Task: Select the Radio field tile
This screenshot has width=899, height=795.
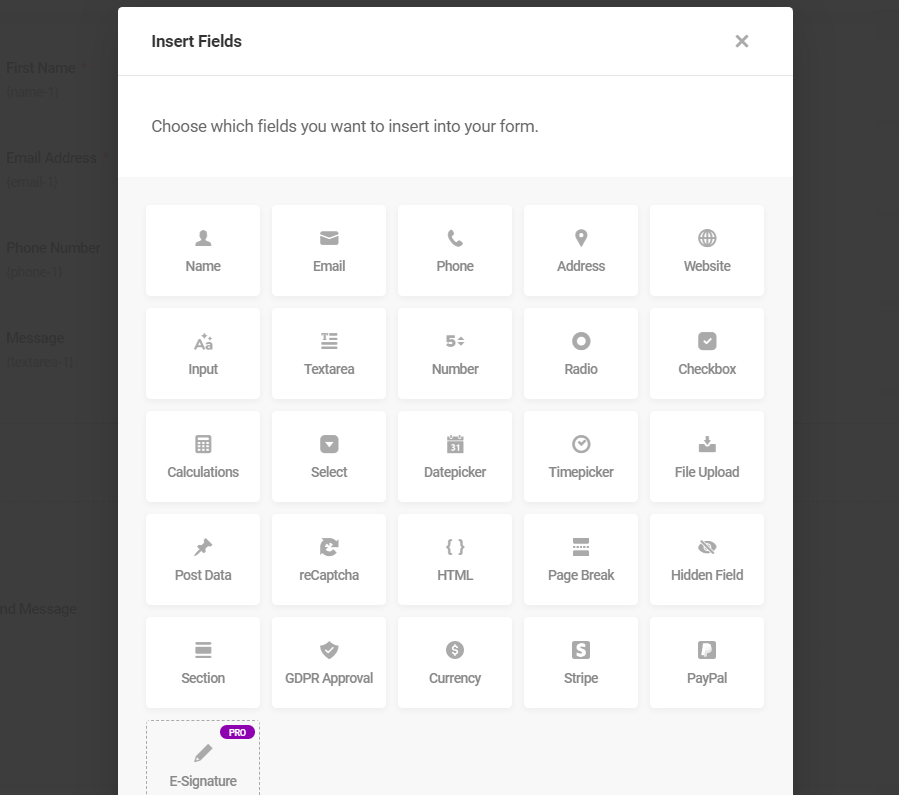Action: [x=581, y=354]
